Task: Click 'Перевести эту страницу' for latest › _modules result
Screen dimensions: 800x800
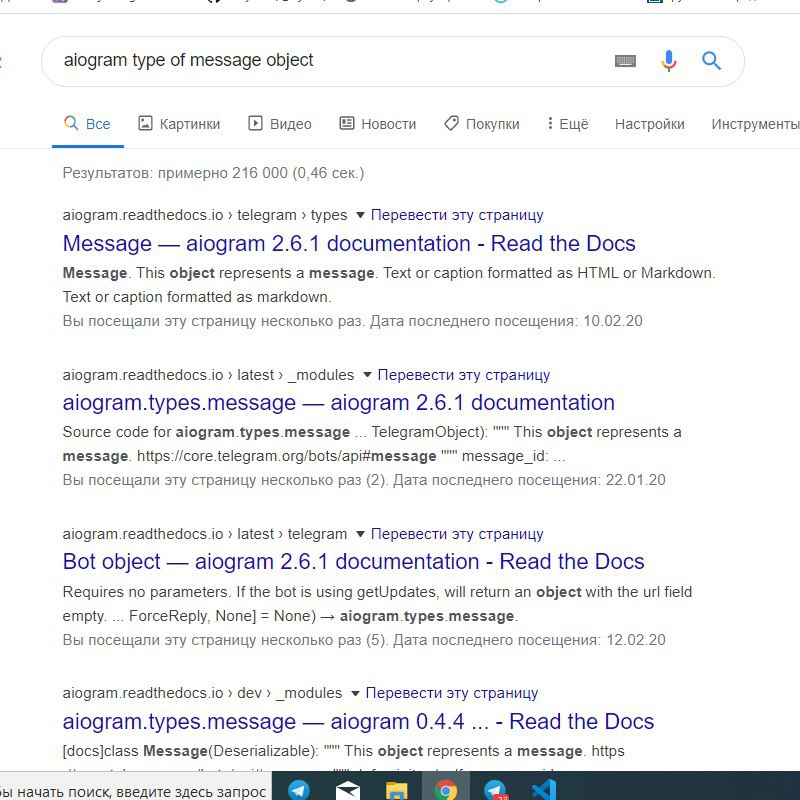Action: (464, 375)
